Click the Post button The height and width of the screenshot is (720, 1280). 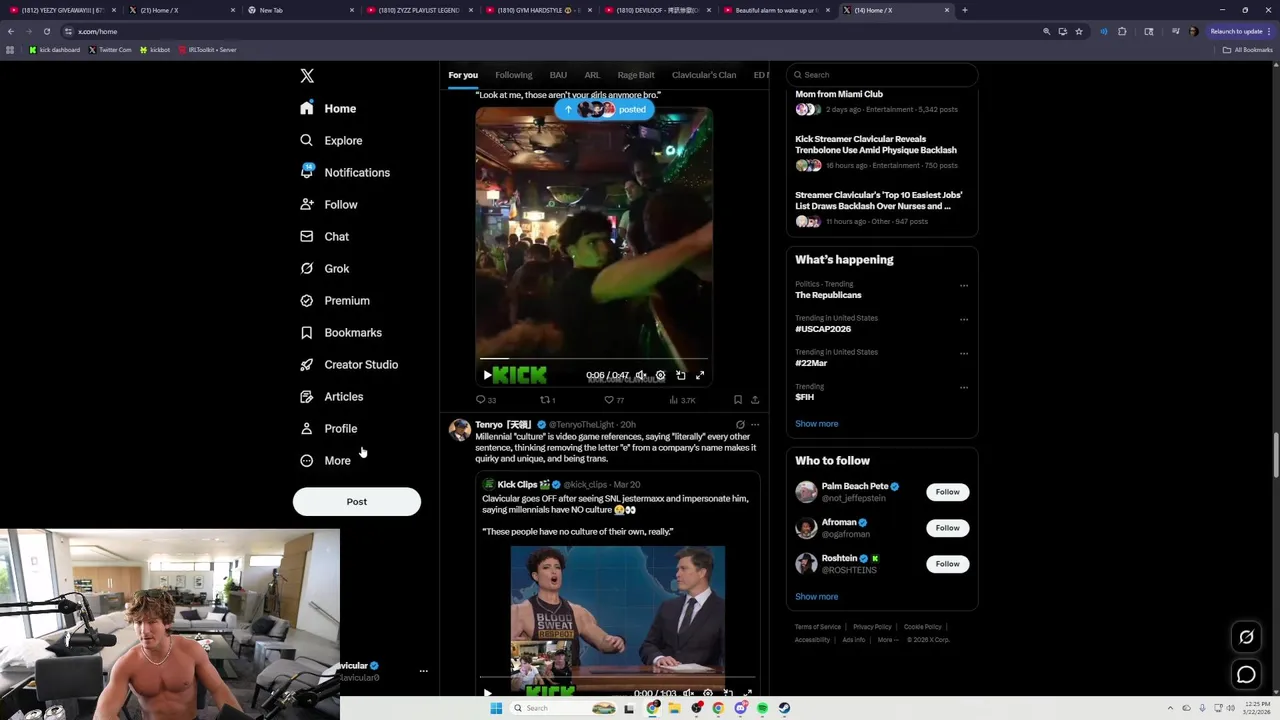(357, 501)
